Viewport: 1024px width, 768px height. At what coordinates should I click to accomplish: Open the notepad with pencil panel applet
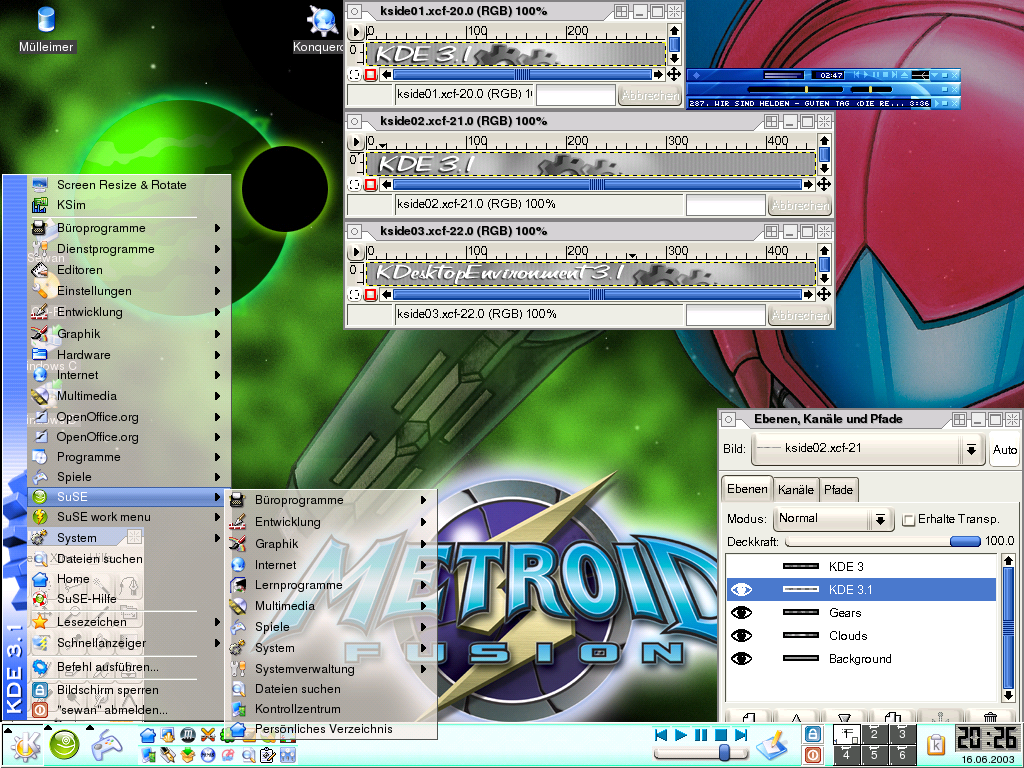click(772, 744)
